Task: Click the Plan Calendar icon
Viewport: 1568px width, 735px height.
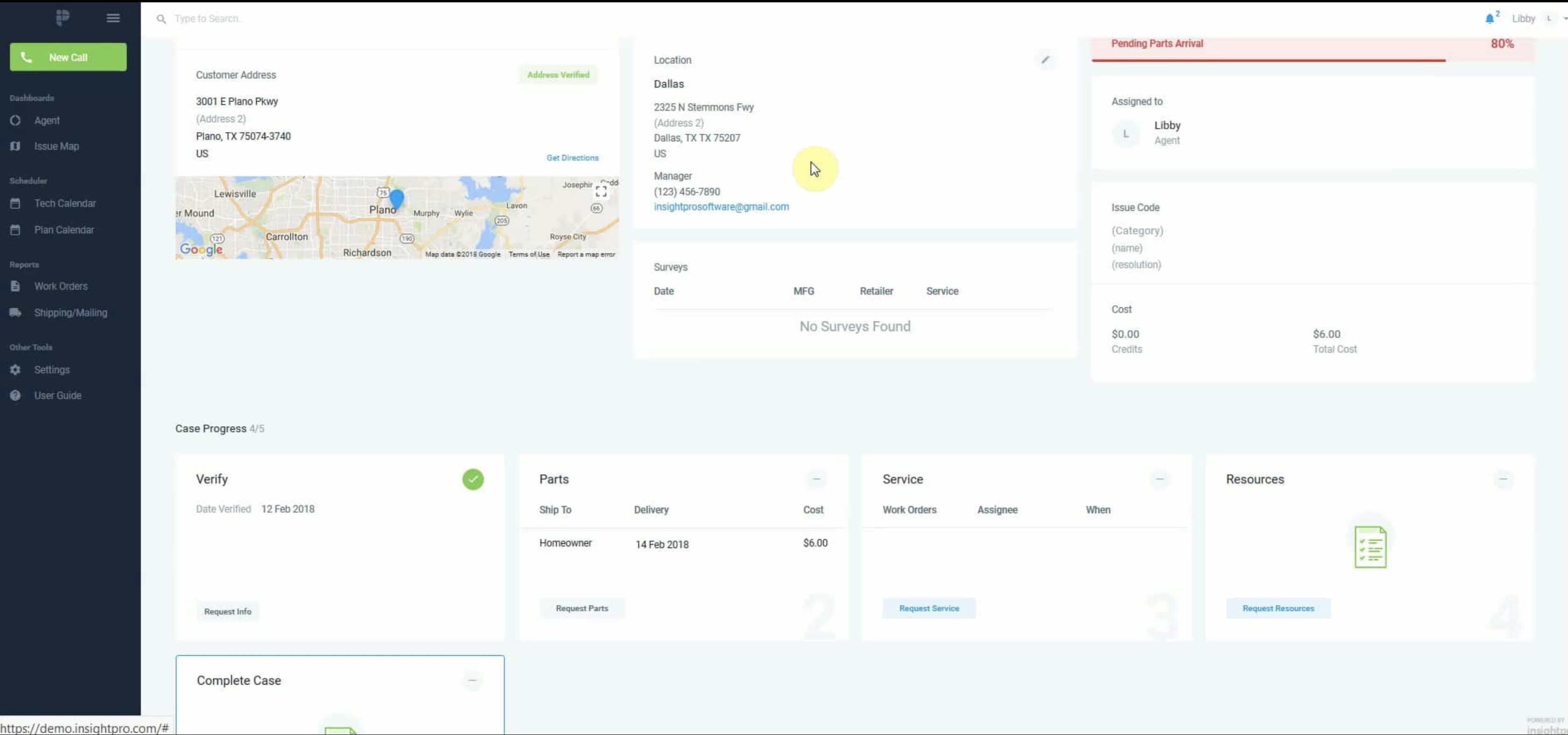Action: point(15,230)
